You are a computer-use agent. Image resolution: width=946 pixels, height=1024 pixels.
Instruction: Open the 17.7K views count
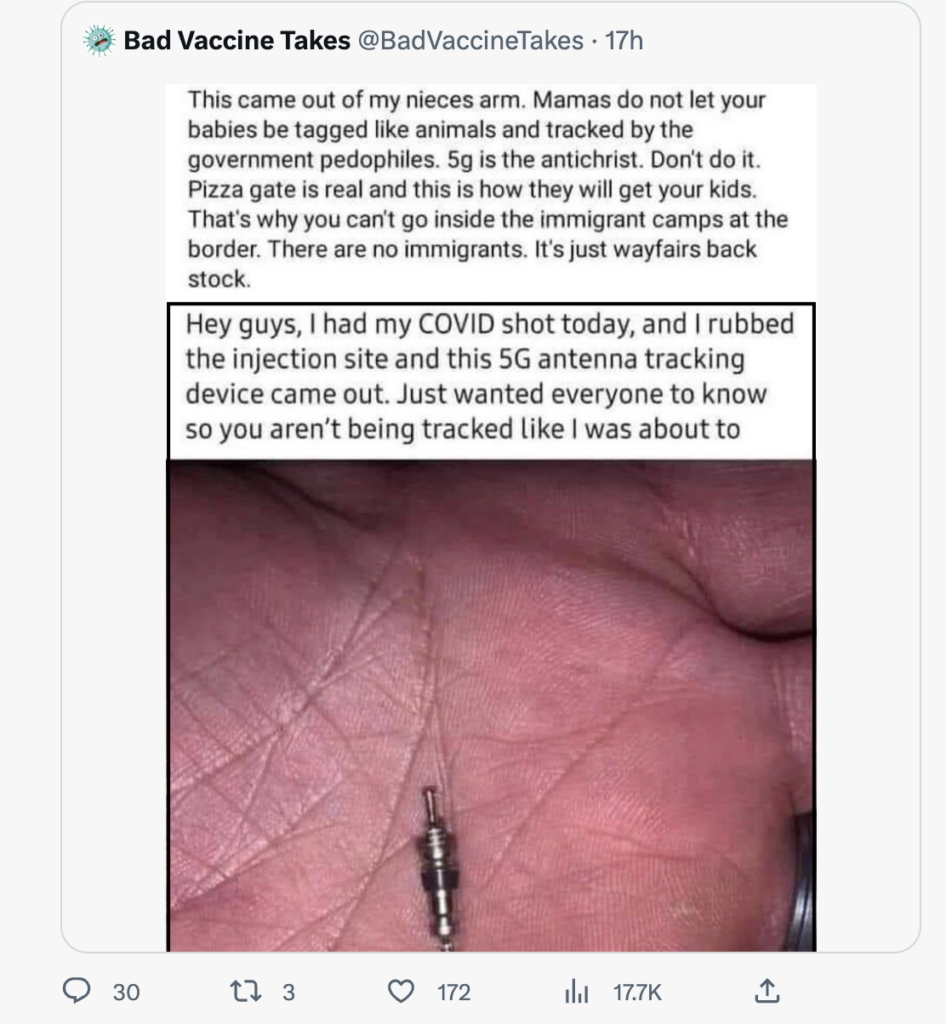click(637, 992)
